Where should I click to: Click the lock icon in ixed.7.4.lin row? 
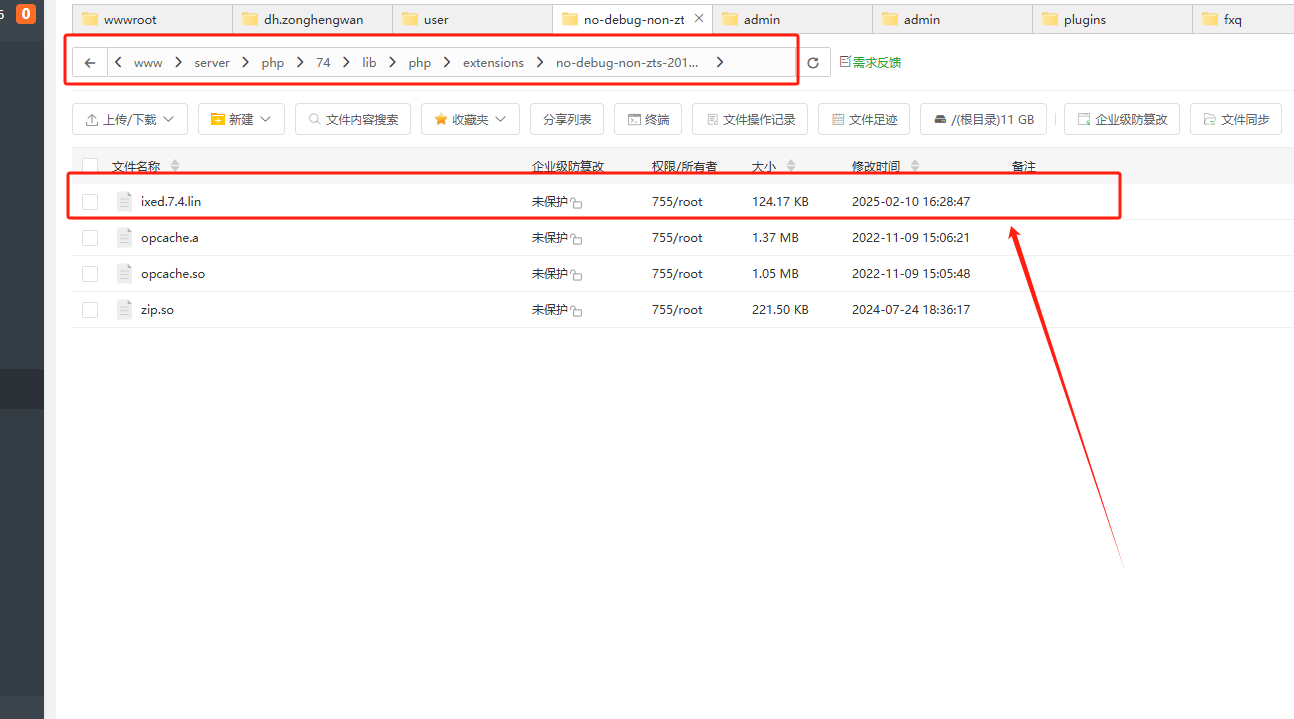click(x=577, y=203)
